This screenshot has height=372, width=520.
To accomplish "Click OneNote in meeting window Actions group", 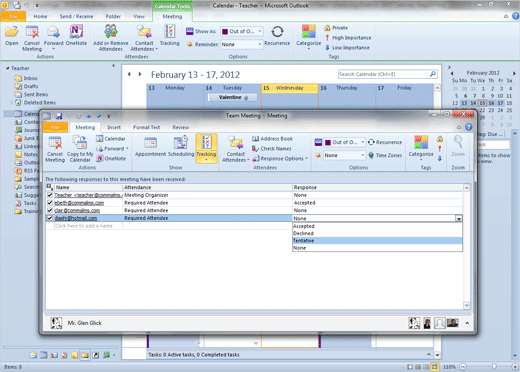I will (111, 159).
